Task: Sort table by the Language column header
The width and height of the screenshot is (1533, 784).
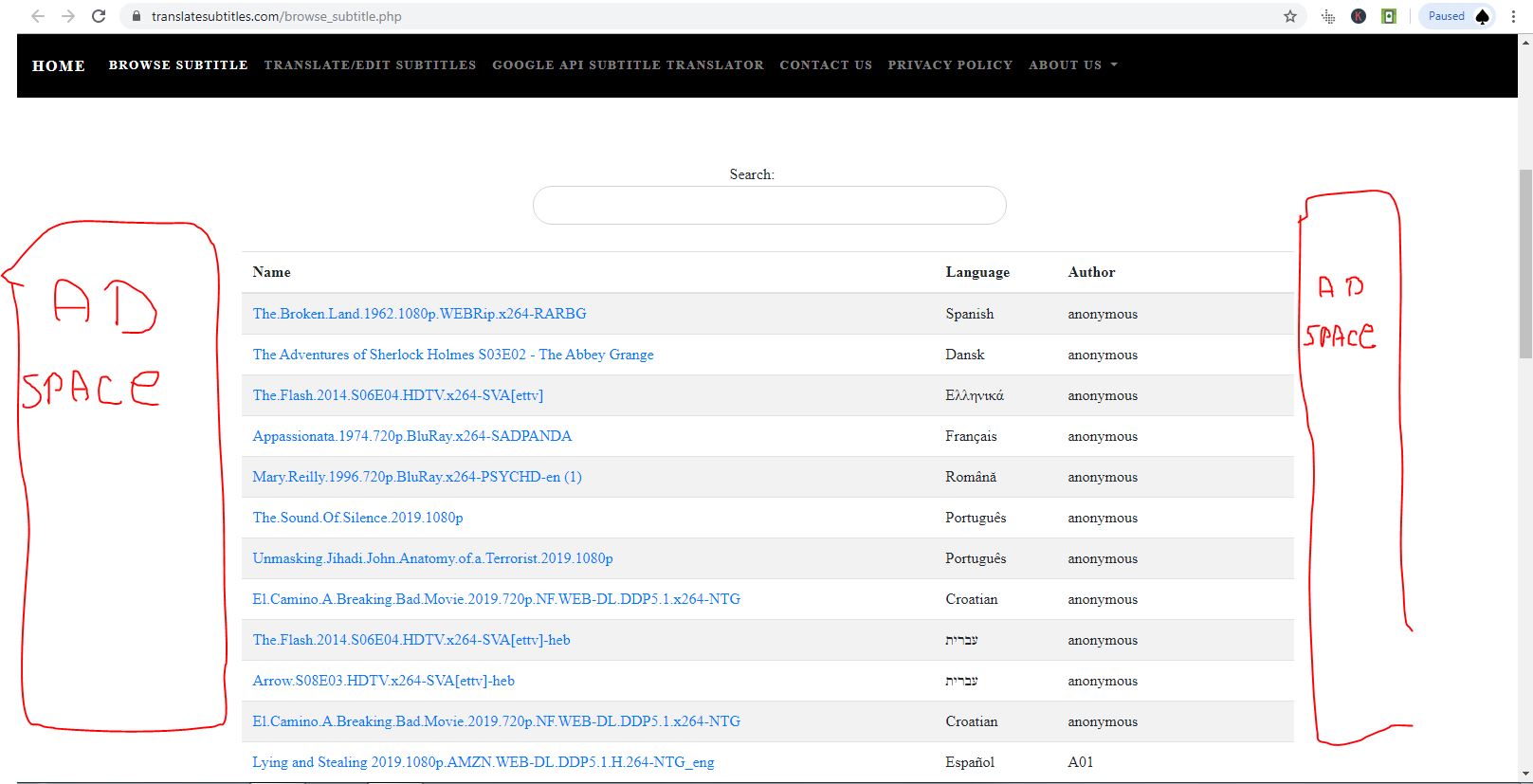Action: 977,272
